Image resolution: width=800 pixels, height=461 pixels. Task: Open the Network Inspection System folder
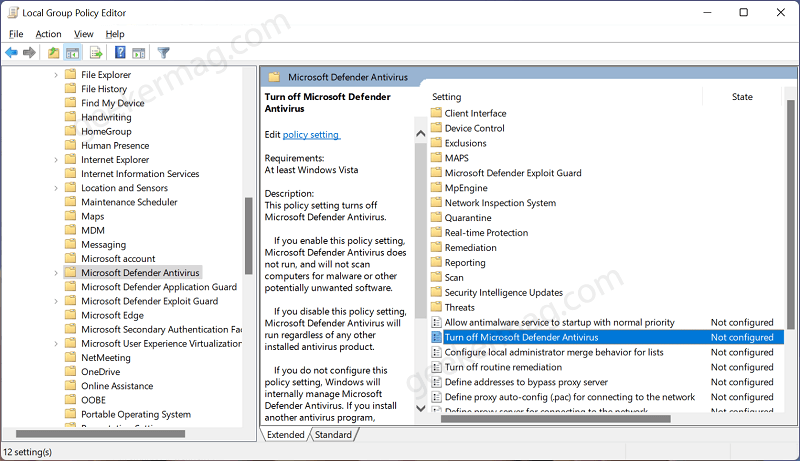tap(500, 202)
